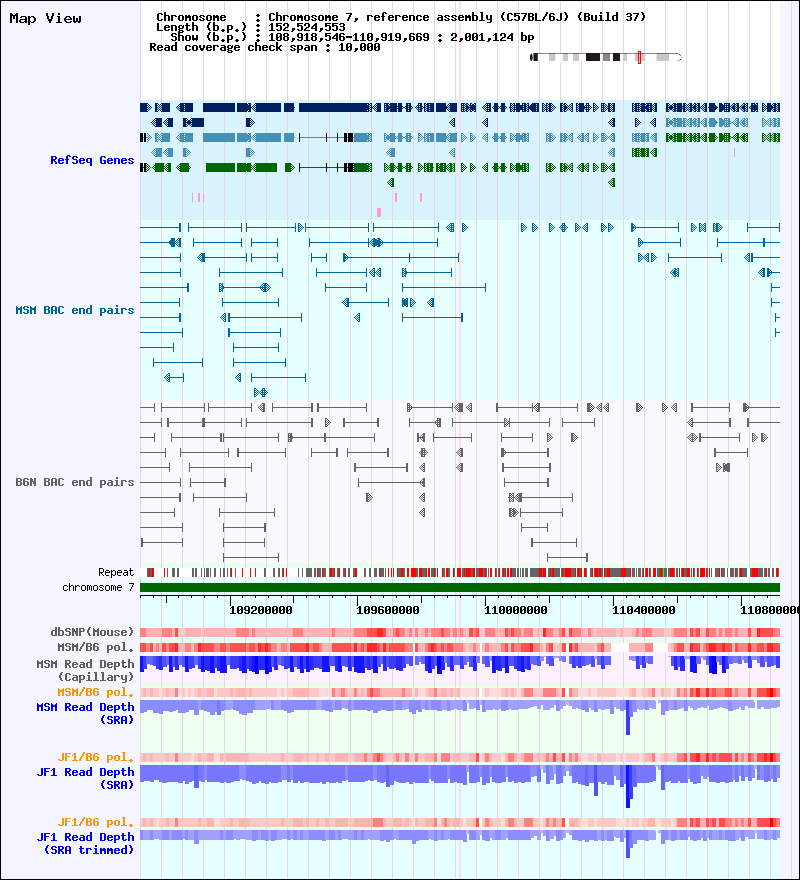800x880 pixels.
Task: Click the gray MSM/B6 pol. track label
Action: pyautogui.click(x=95, y=647)
